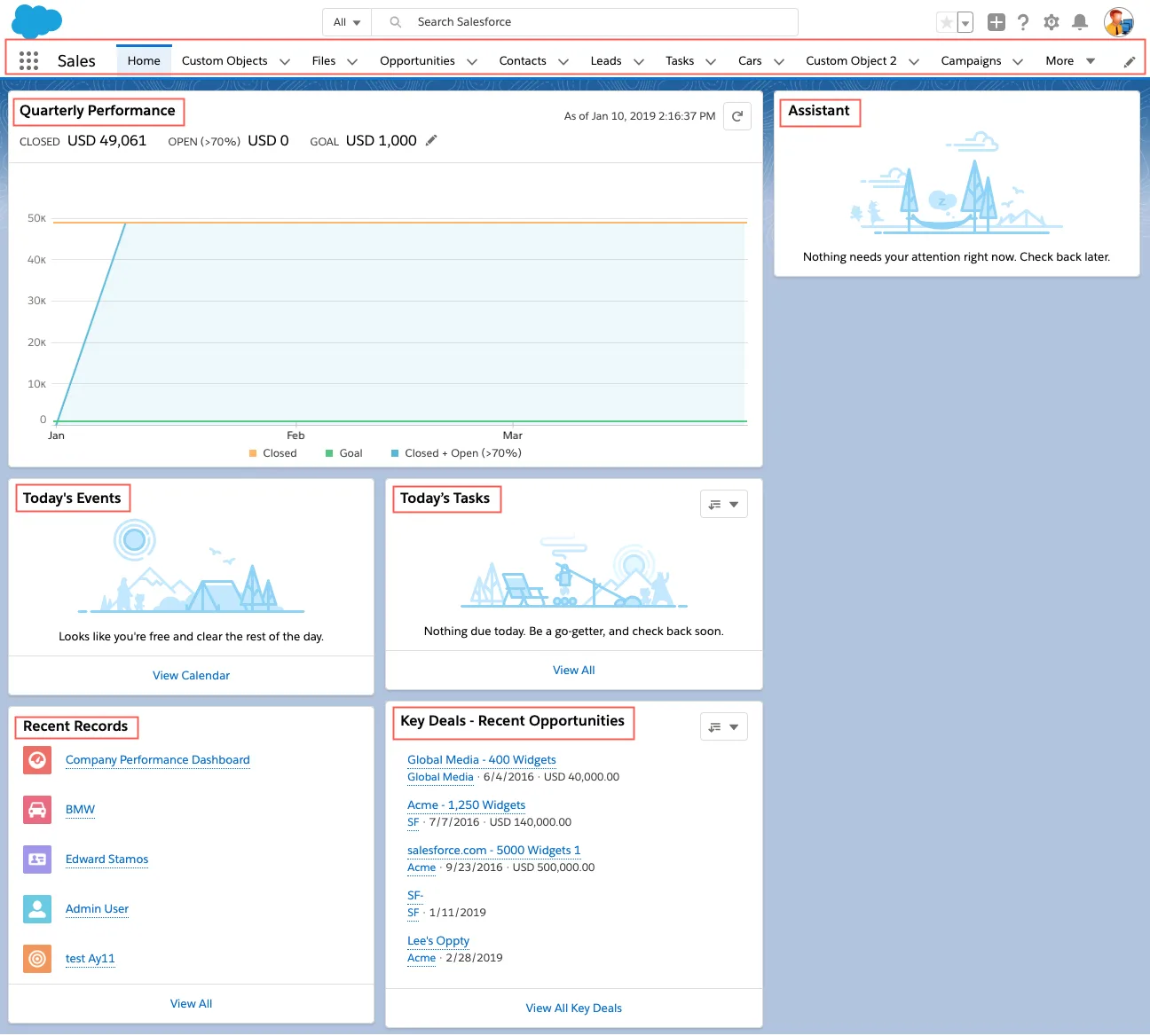Expand the Contacts tab chevron

pyautogui.click(x=563, y=61)
